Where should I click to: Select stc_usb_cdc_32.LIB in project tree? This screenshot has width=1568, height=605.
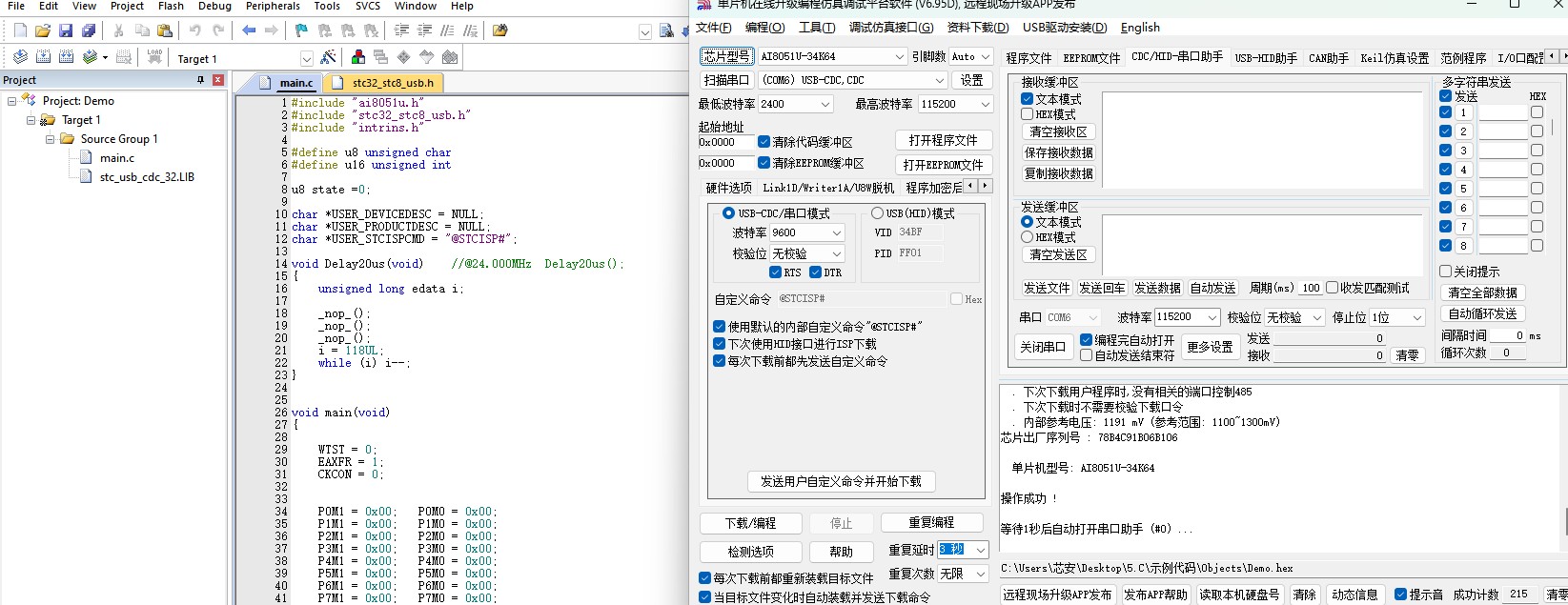[x=147, y=177]
